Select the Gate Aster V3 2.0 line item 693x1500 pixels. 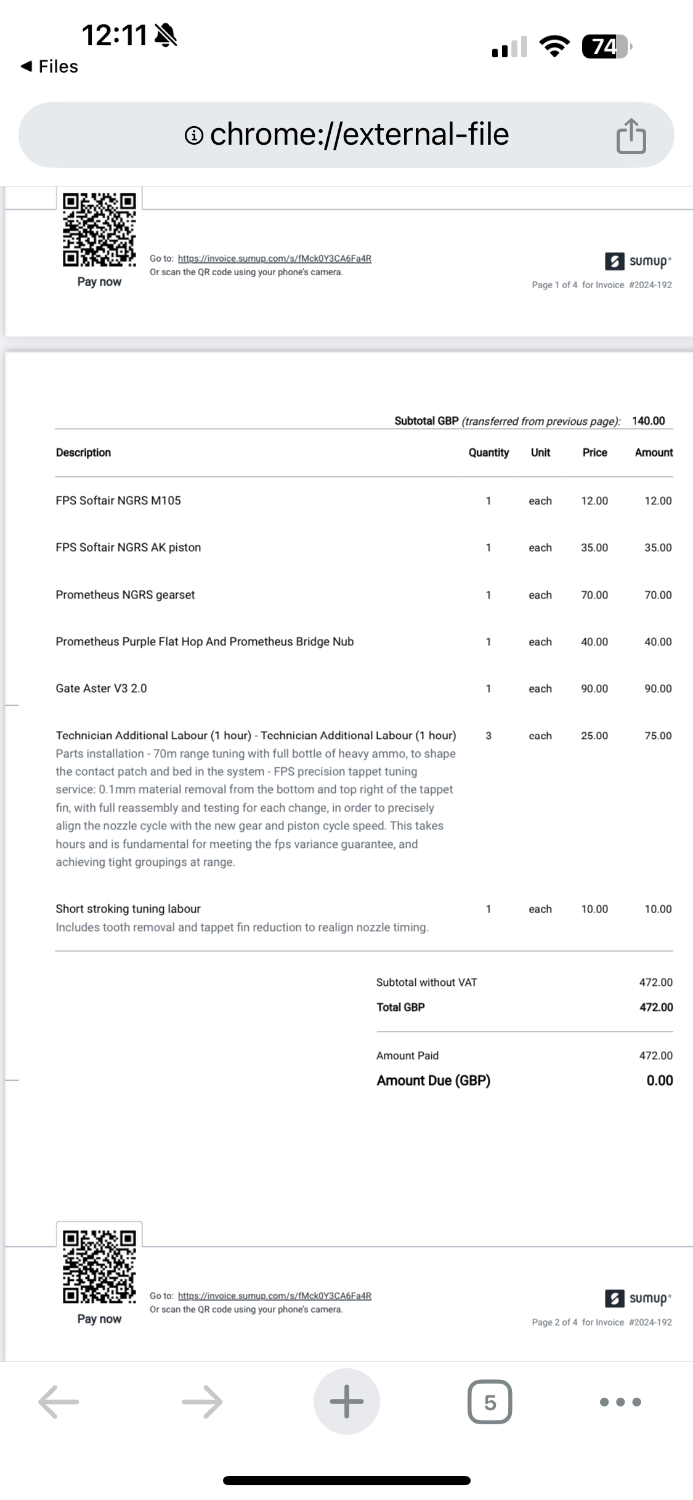[x=102, y=689]
